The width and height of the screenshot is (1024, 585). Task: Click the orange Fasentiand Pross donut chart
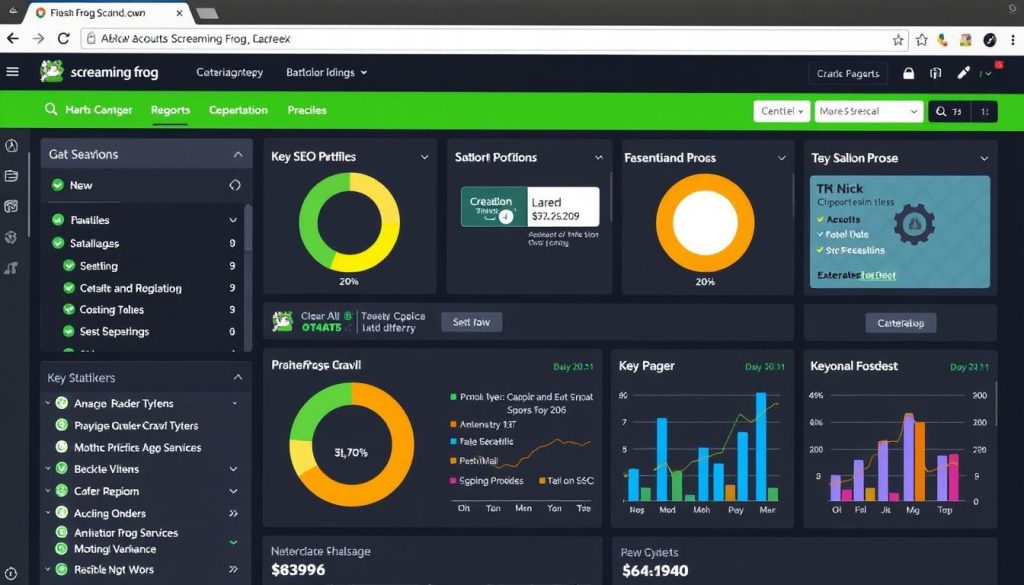pos(704,224)
